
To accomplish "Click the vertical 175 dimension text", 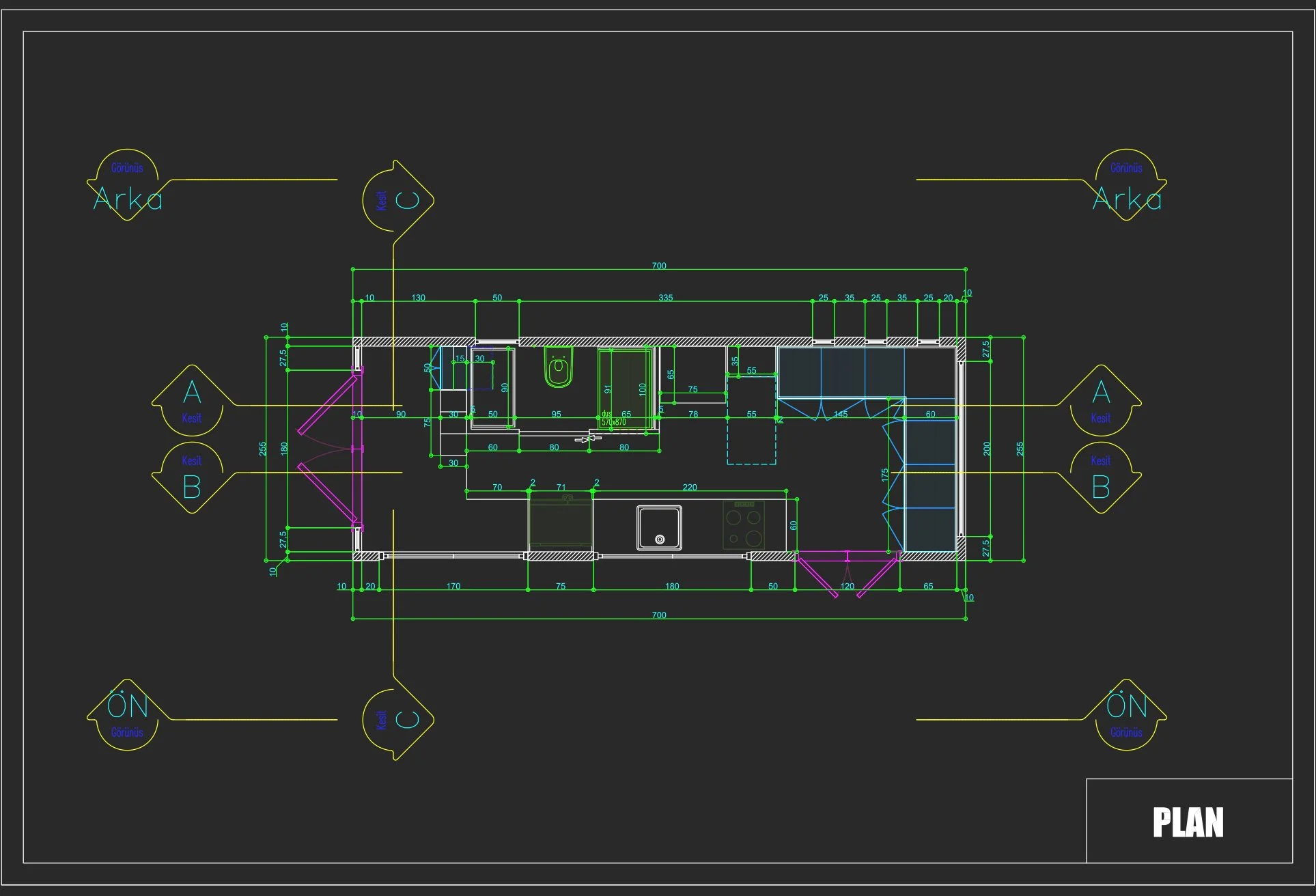I will 885,475.
